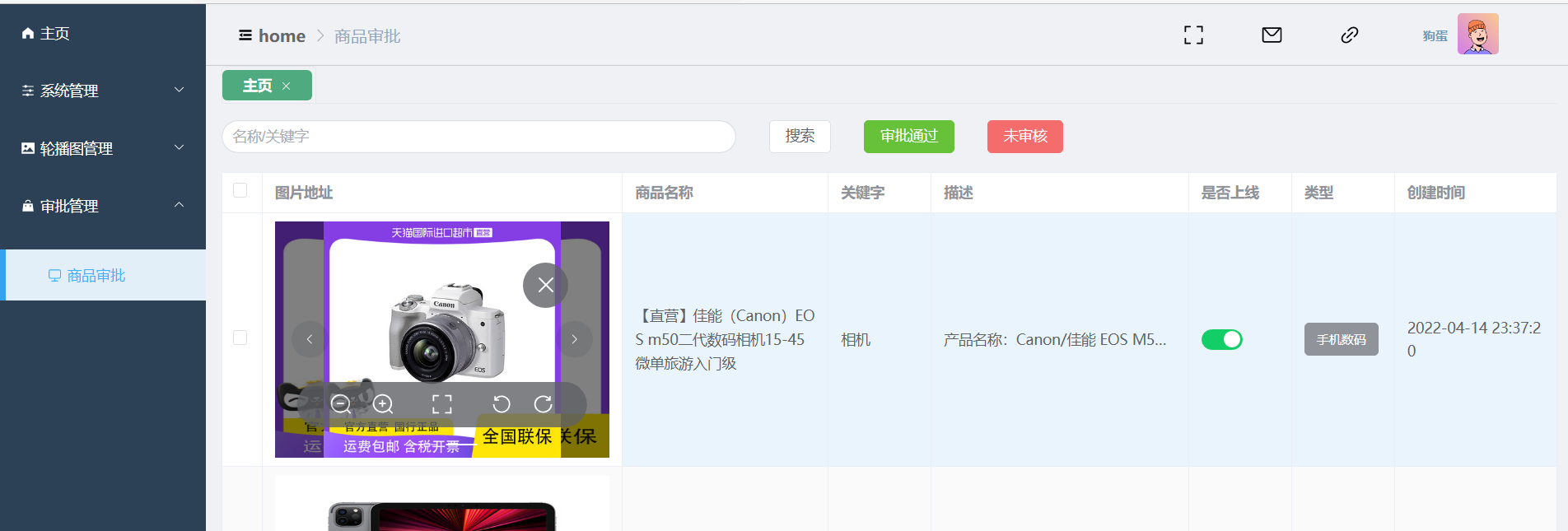Toggle the sidebar hamburger icon
Image resolution: width=1568 pixels, height=531 pixels.
click(x=245, y=35)
